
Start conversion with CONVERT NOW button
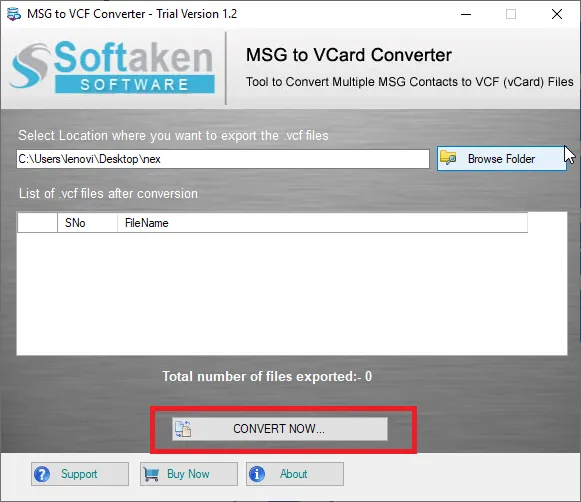(280, 429)
